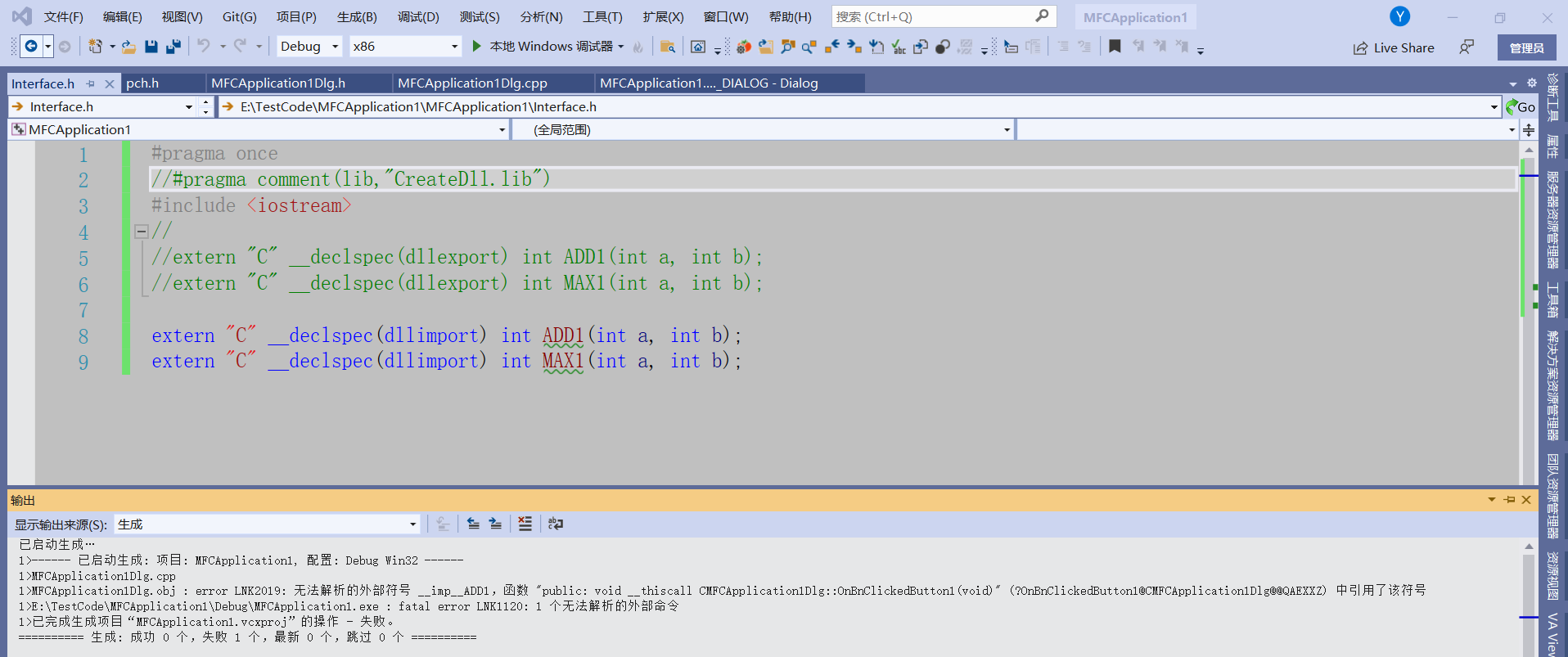This screenshot has width=1568, height=657.
Task: Click the search (Ctrl+Q) input field
Action: [x=944, y=16]
